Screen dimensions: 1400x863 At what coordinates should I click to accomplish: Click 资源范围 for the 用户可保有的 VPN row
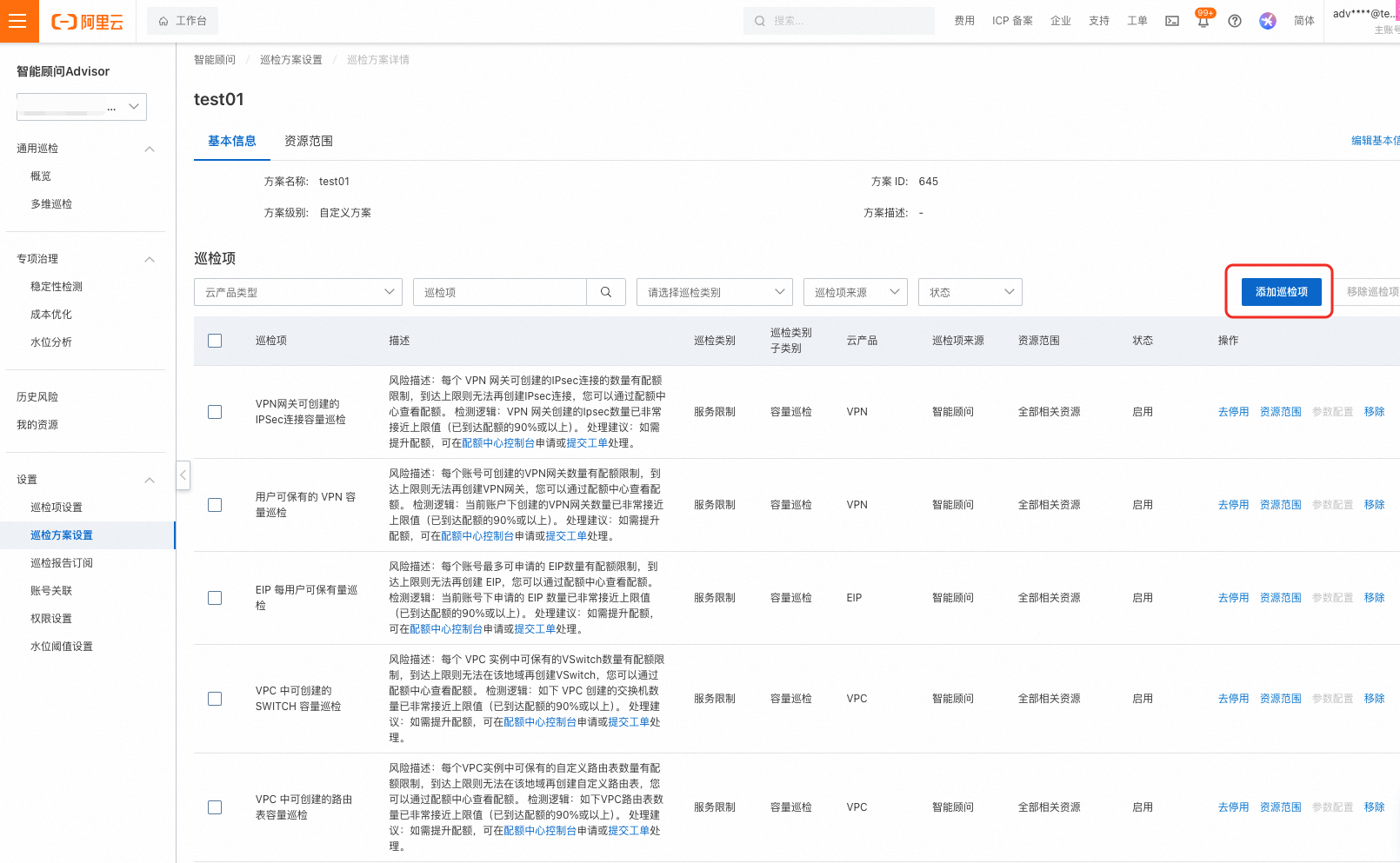1280,505
